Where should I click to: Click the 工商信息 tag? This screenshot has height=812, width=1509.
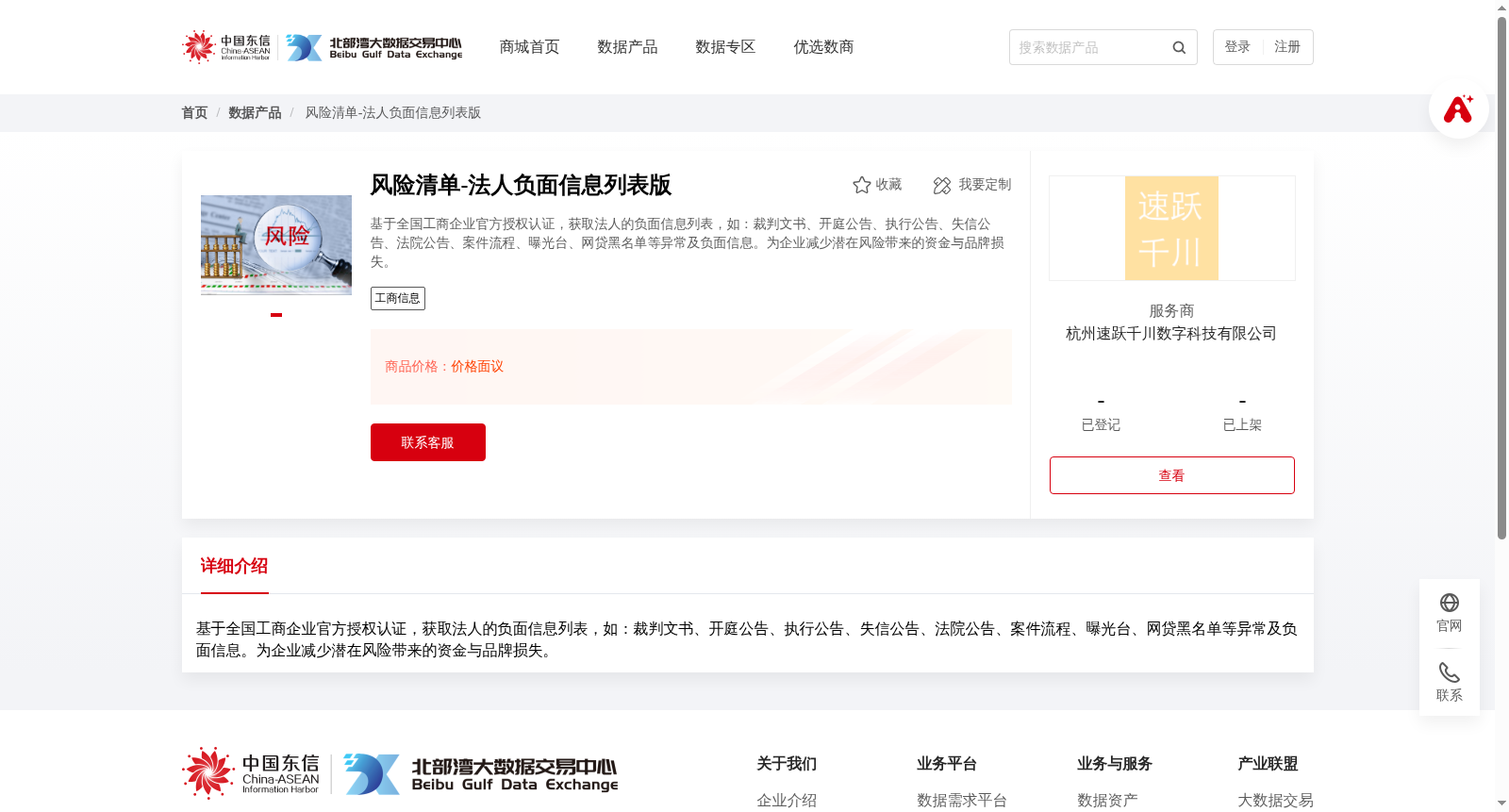point(398,298)
